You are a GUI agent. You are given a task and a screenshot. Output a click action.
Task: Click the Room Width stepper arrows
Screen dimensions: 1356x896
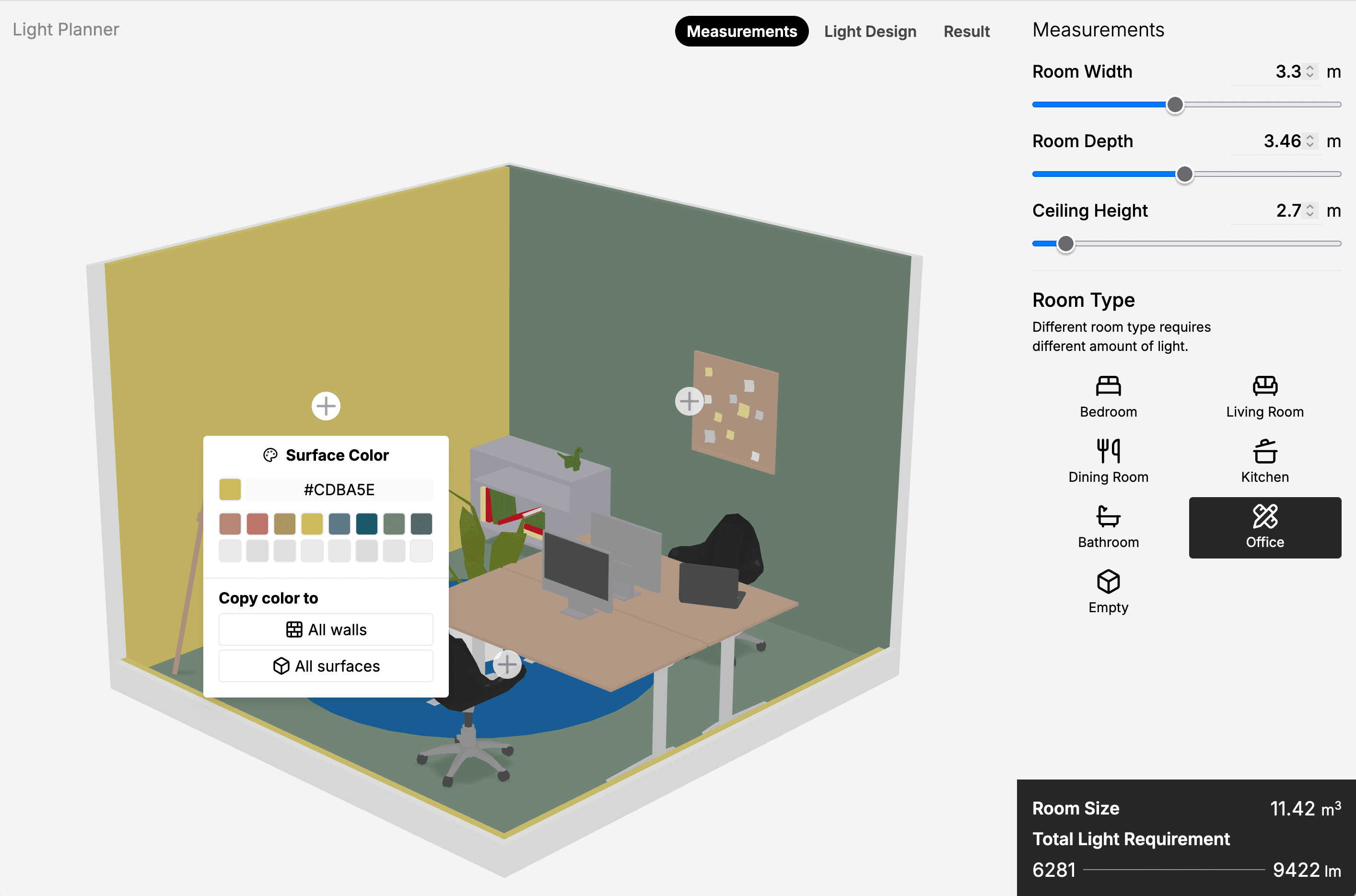(x=1310, y=71)
